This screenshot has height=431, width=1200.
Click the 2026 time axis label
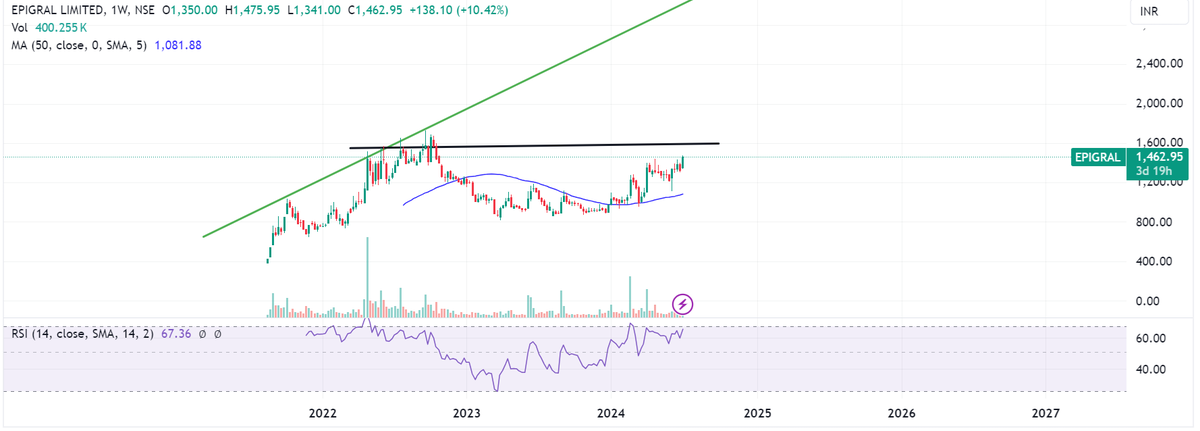click(x=901, y=413)
